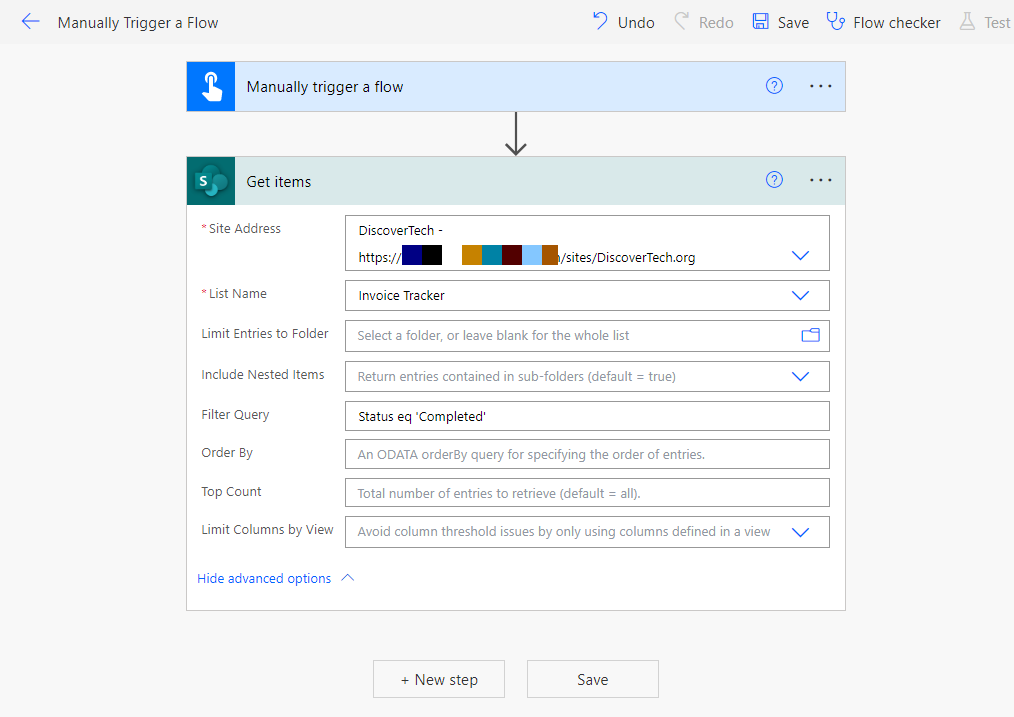Open help for the Get items action
The width and height of the screenshot is (1014, 717).
(x=774, y=180)
